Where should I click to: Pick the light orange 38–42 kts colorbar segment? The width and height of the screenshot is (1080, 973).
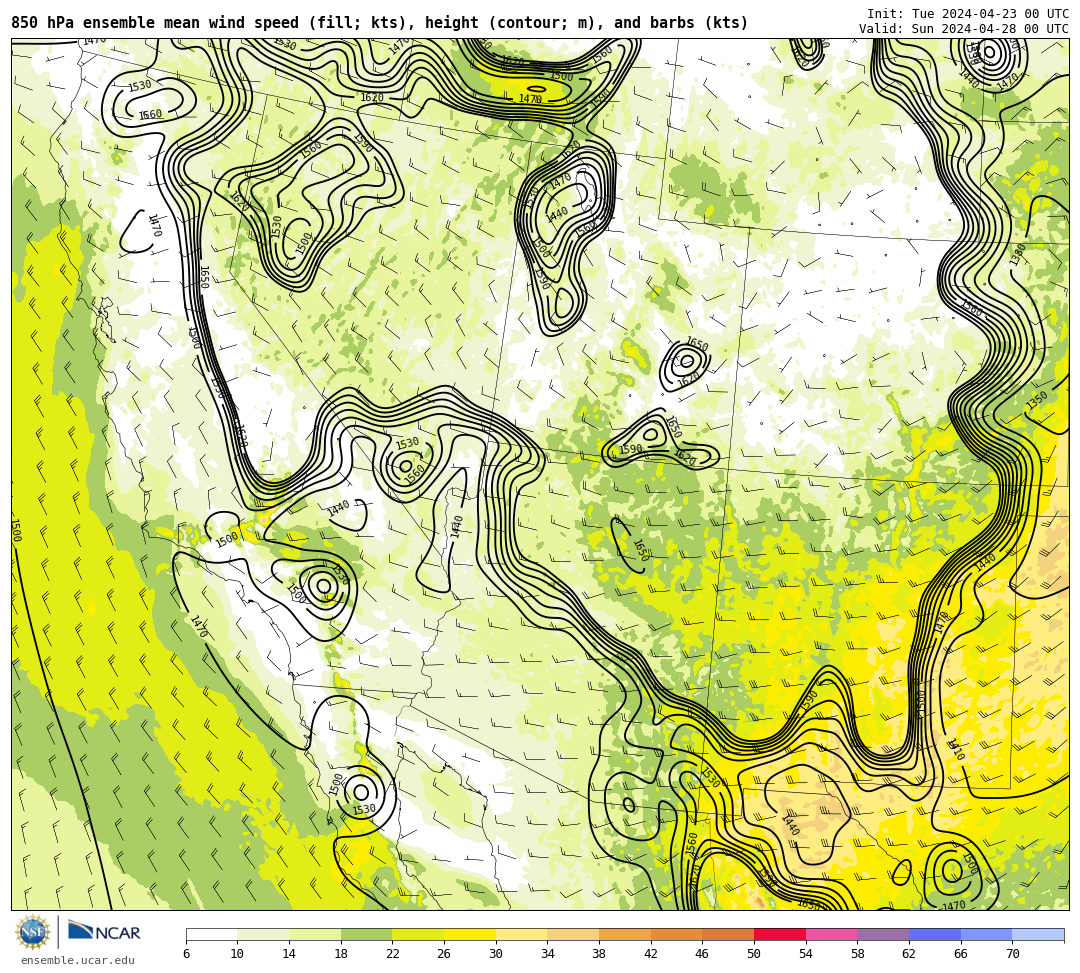(625, 934)
